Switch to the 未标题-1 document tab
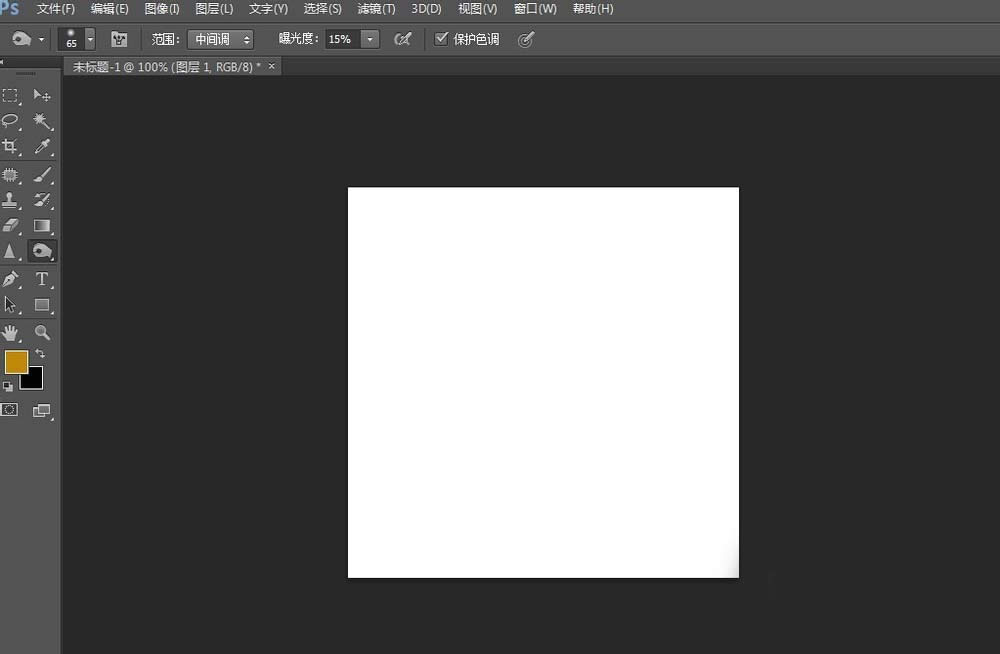The height and width of the screenshot is (654, 1000). (166, 66)
